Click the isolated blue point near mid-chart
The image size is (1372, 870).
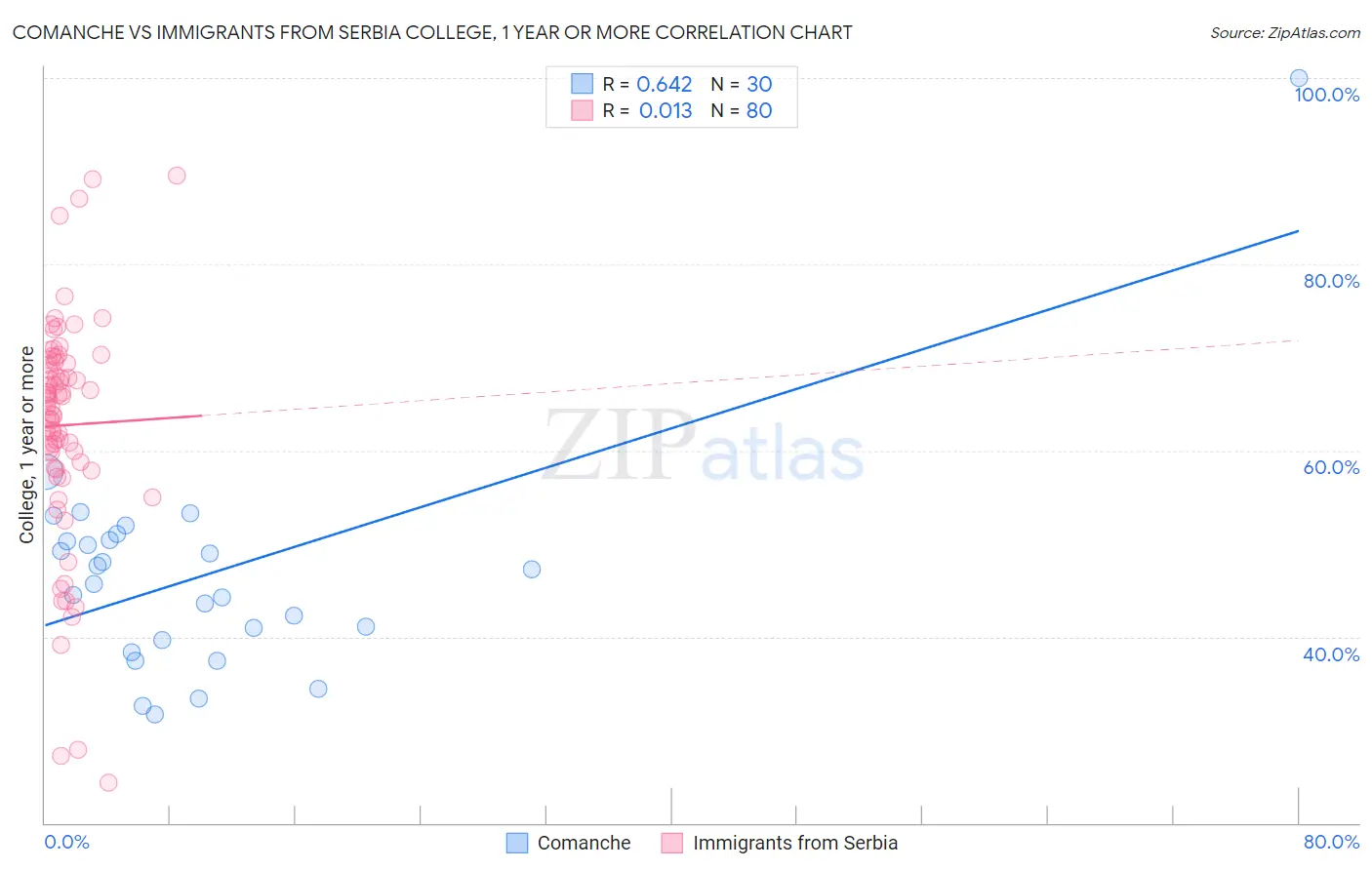(532, 569)
